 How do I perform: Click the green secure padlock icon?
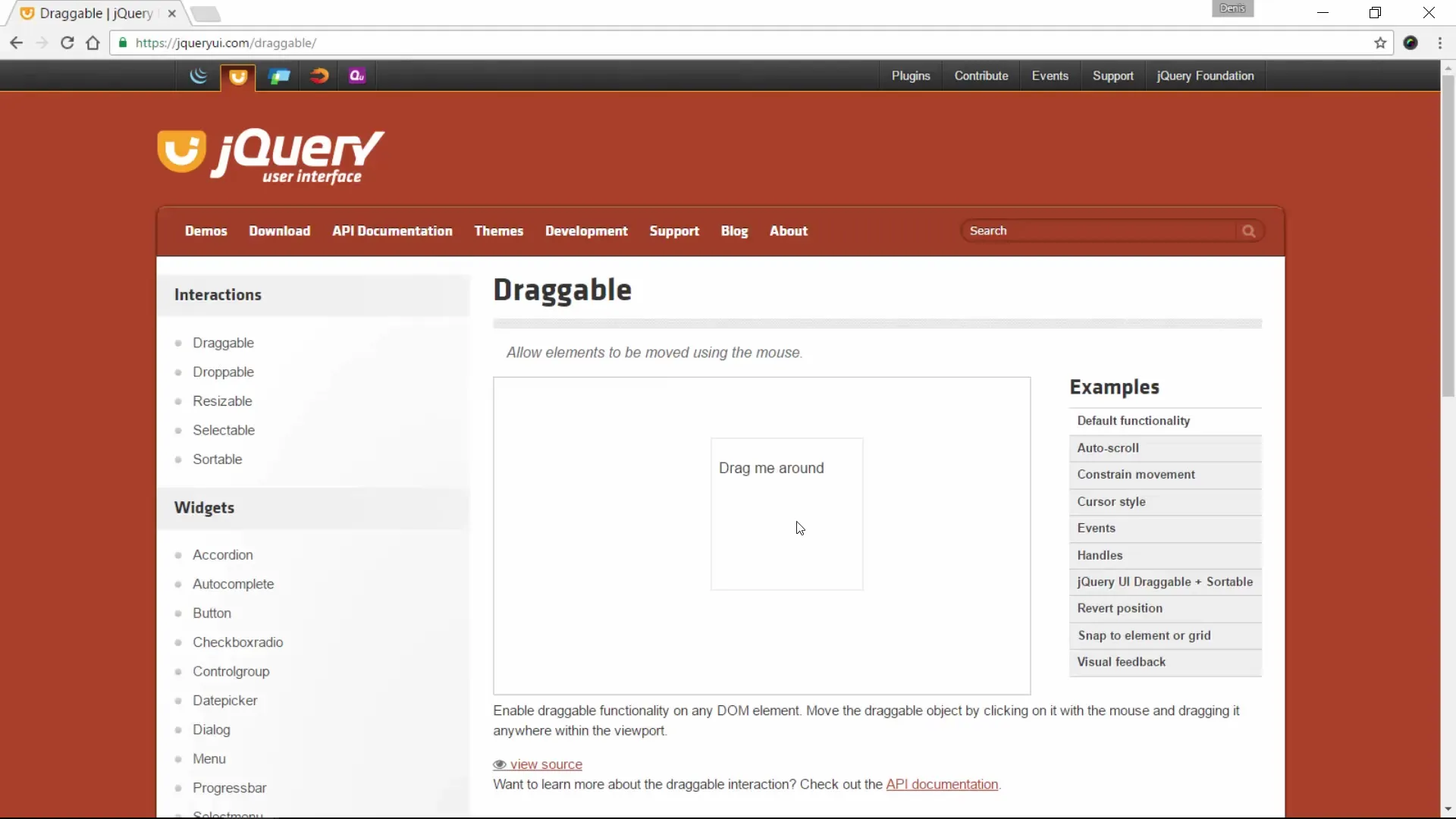click(x=123, y=43)
